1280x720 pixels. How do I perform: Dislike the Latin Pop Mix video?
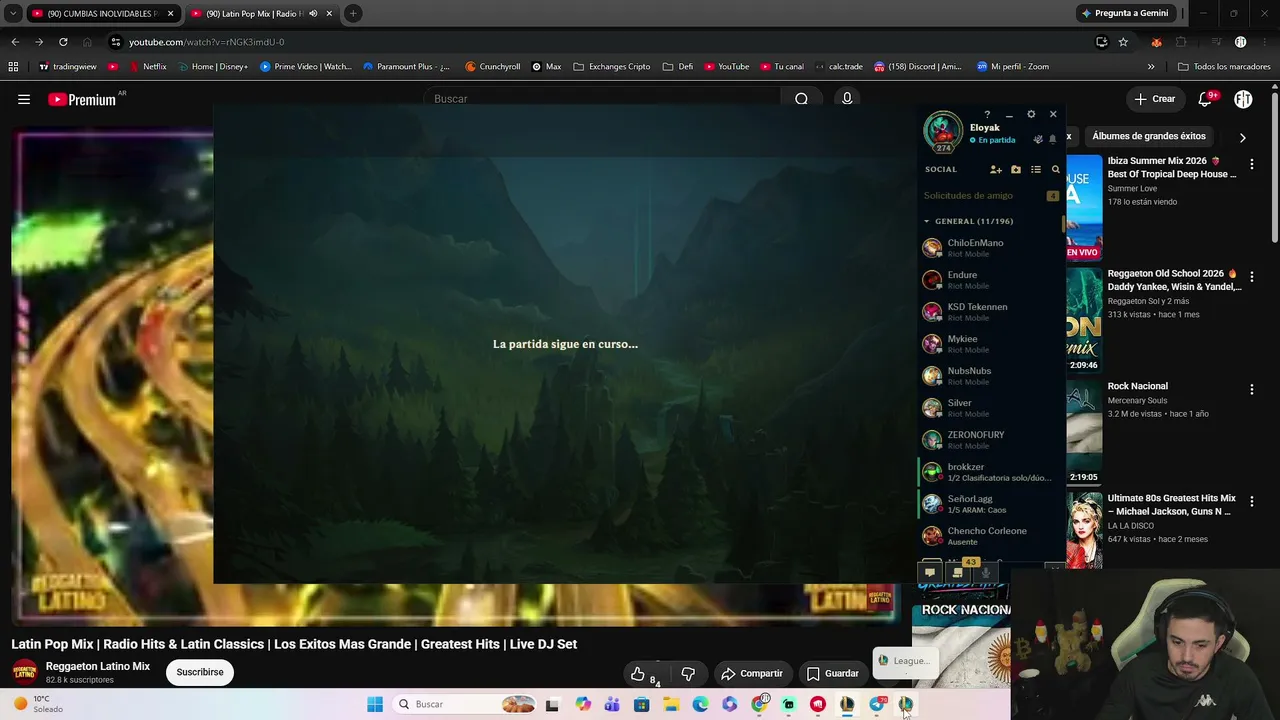click(688, 674)
